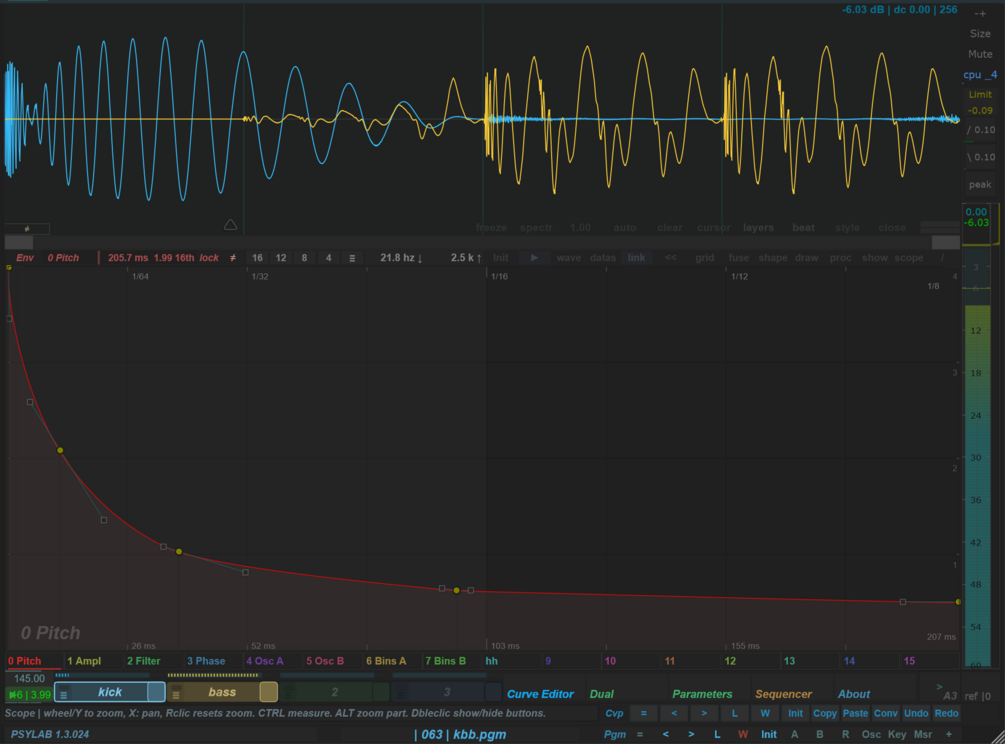Click Pgm row L load button
Image resolution: width=1005 pixels, height=744 pixels.
[x=717, y=734]
